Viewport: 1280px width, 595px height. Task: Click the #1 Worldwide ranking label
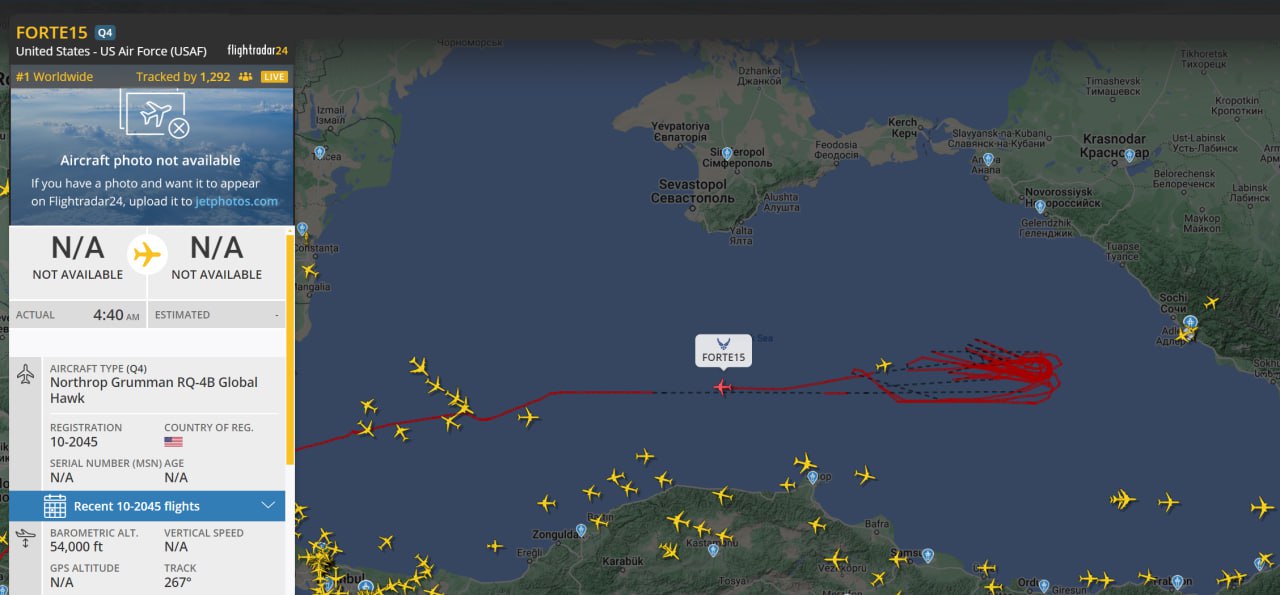[x=54, y=77]
